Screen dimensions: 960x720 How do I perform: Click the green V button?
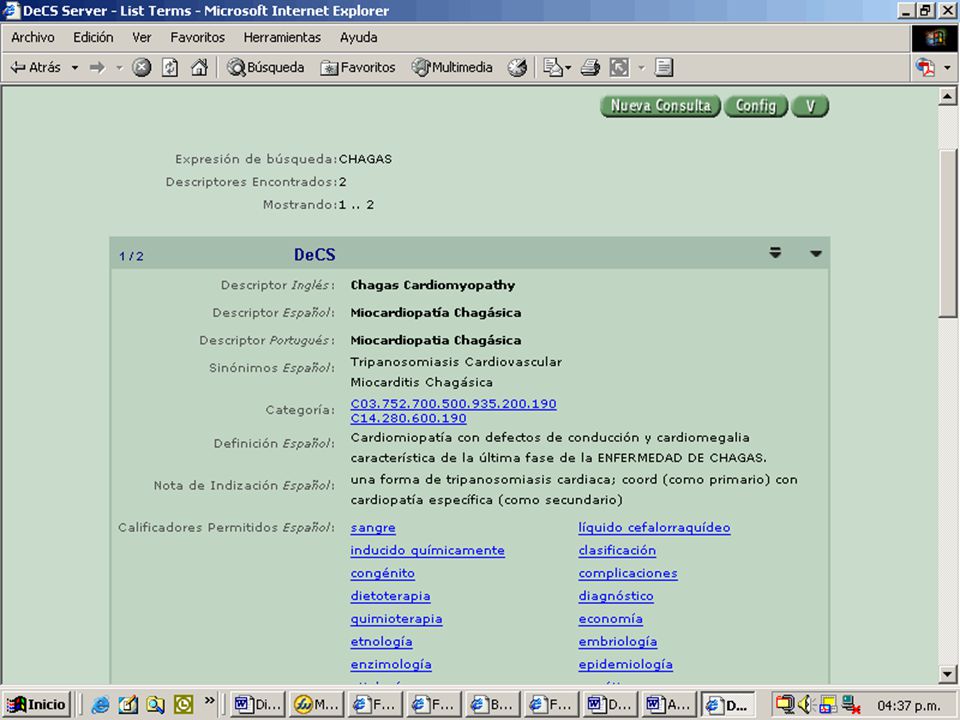809,106
